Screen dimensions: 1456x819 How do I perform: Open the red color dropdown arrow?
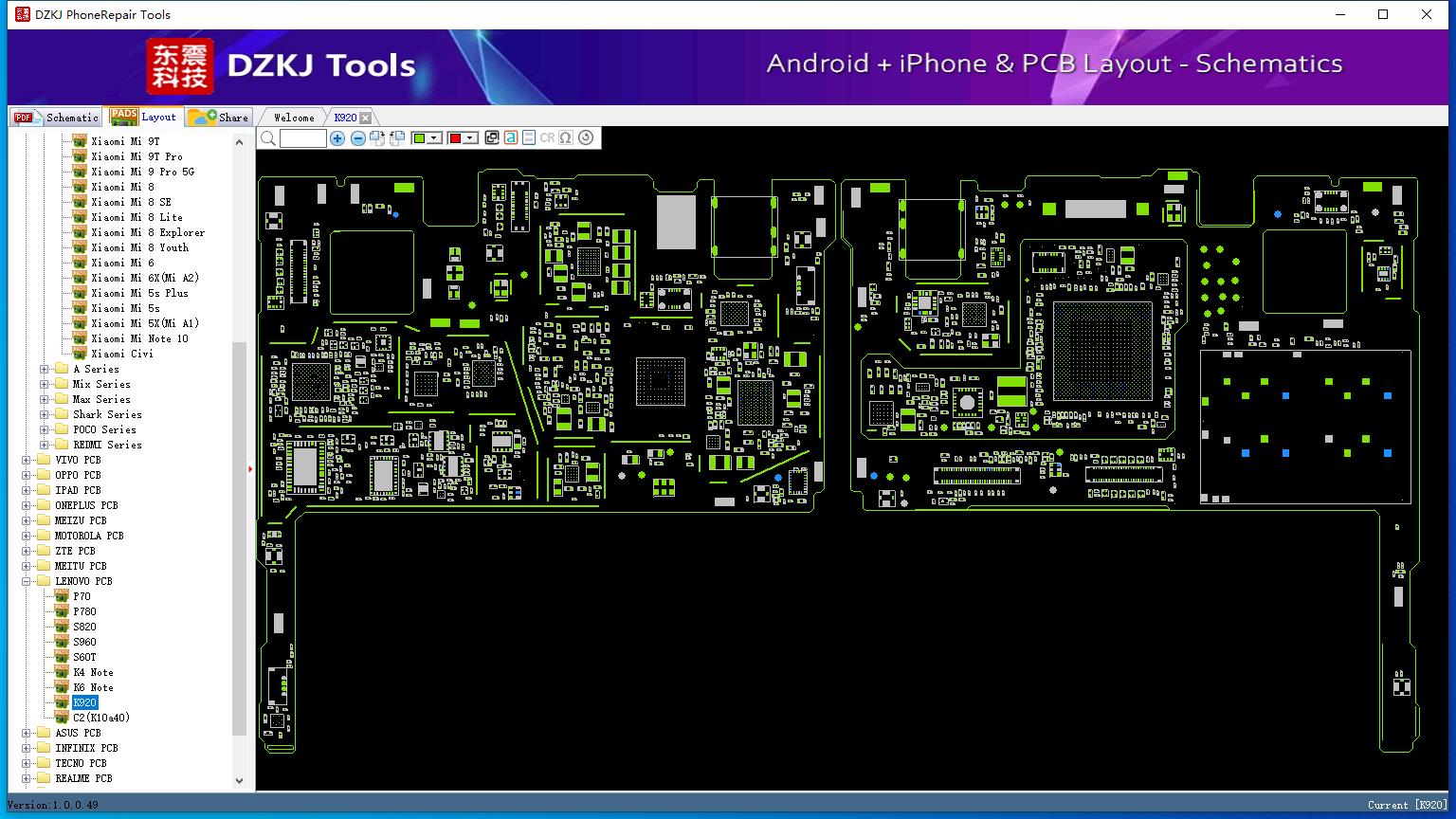click(470, 138)
